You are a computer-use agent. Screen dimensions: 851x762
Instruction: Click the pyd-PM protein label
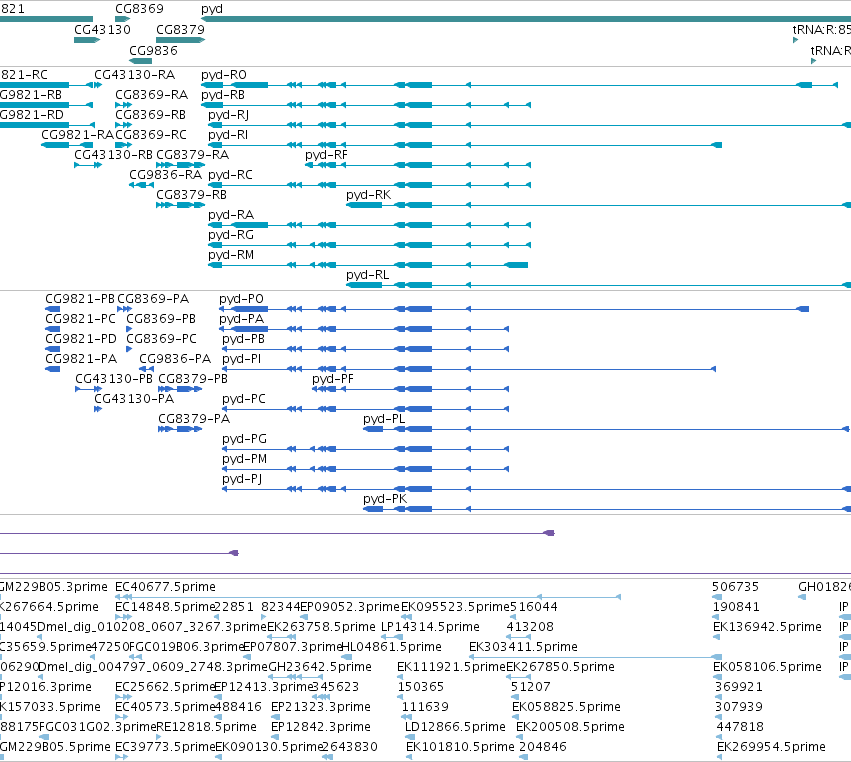pyautogui.click(x=245, y=459)
